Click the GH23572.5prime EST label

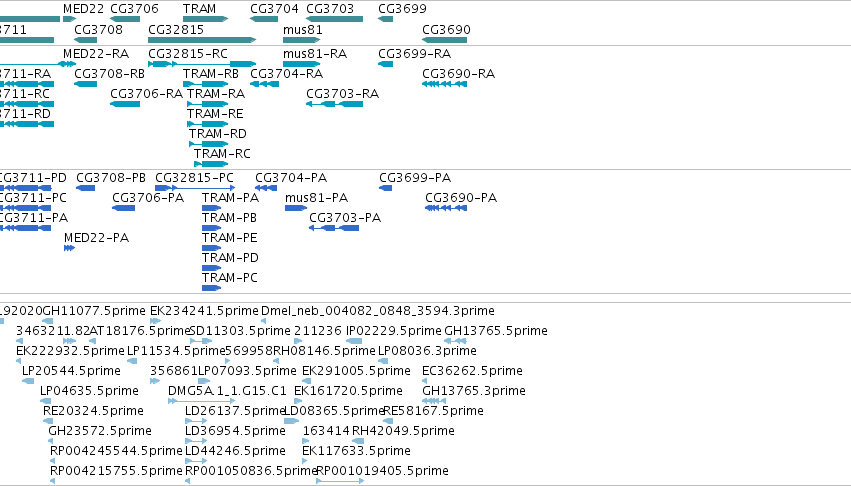(100, 431)
